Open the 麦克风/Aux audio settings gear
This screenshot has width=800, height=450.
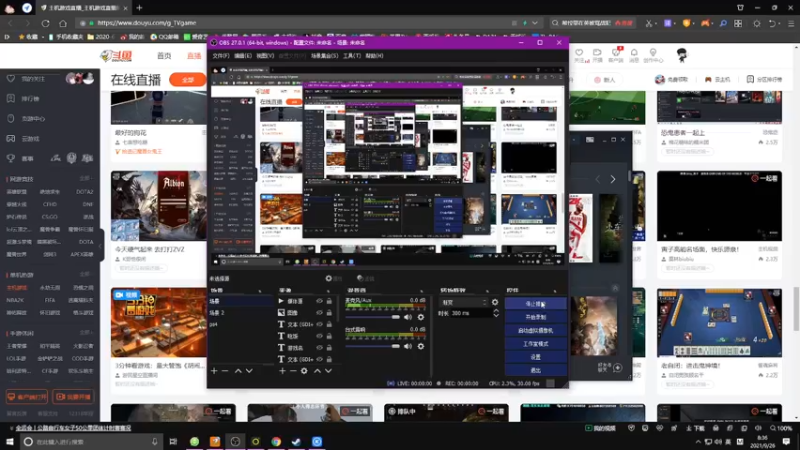(420, 317)
